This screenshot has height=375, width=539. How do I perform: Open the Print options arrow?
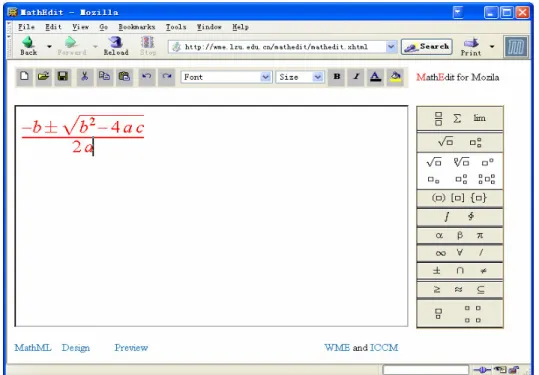tap(492, 46)
